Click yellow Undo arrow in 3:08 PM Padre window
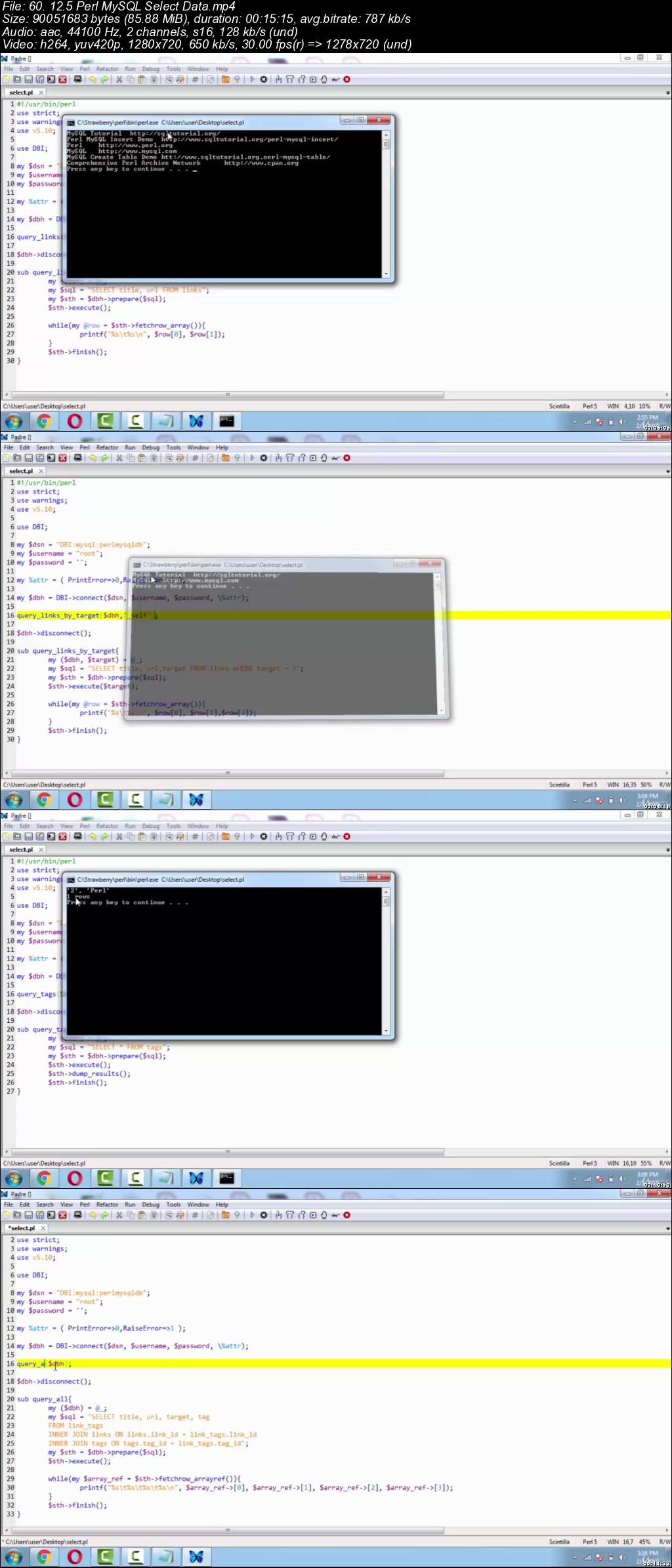This screenshot has width=672, height=1568. (93, 836)
